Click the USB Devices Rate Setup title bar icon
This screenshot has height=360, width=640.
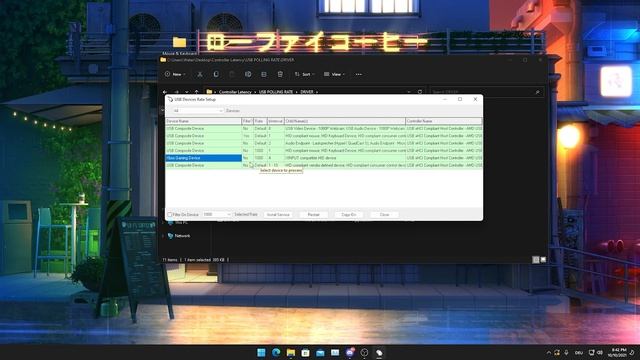170,99
